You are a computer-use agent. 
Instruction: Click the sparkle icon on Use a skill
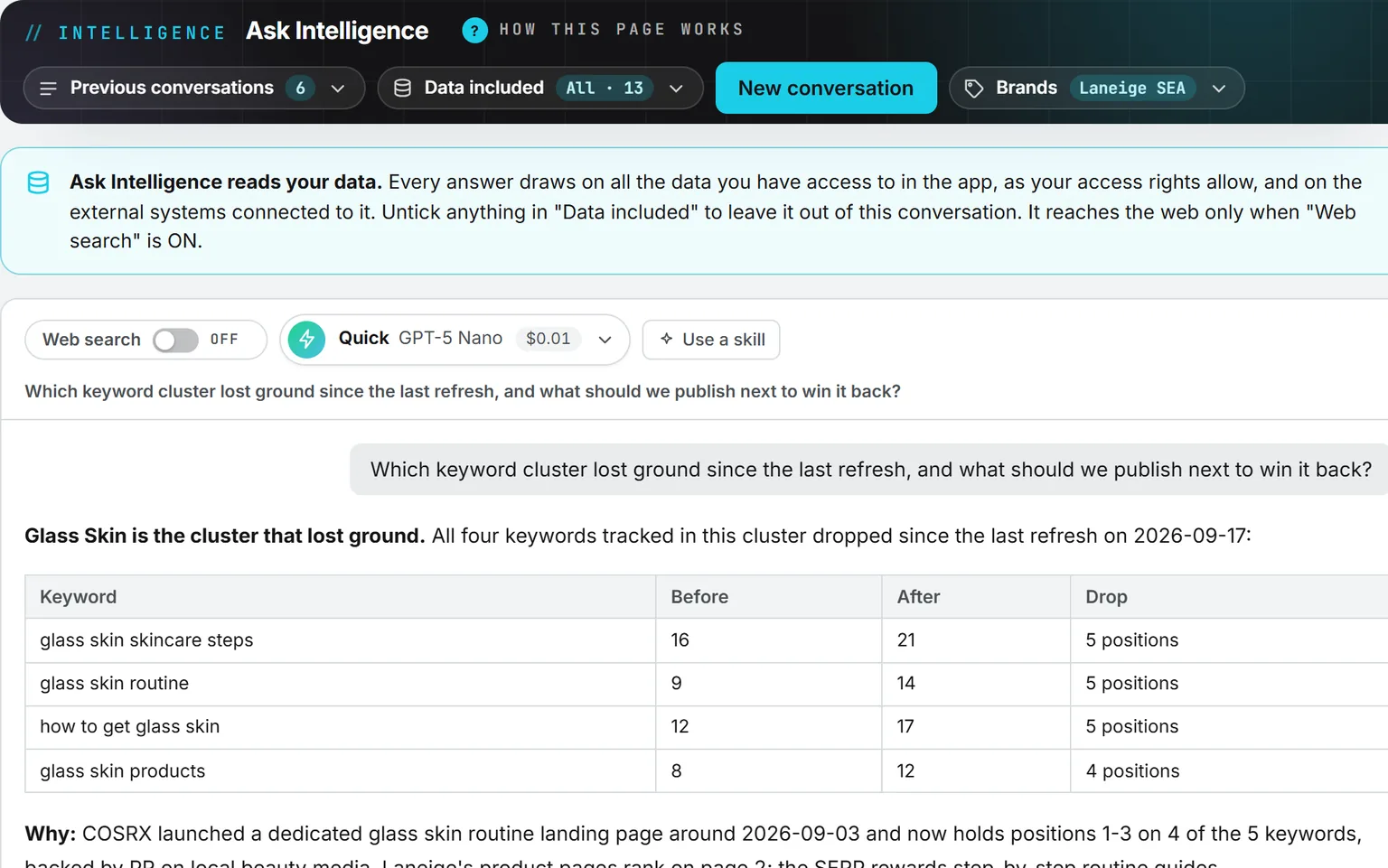pyautogui.click(x=666, y=339)
